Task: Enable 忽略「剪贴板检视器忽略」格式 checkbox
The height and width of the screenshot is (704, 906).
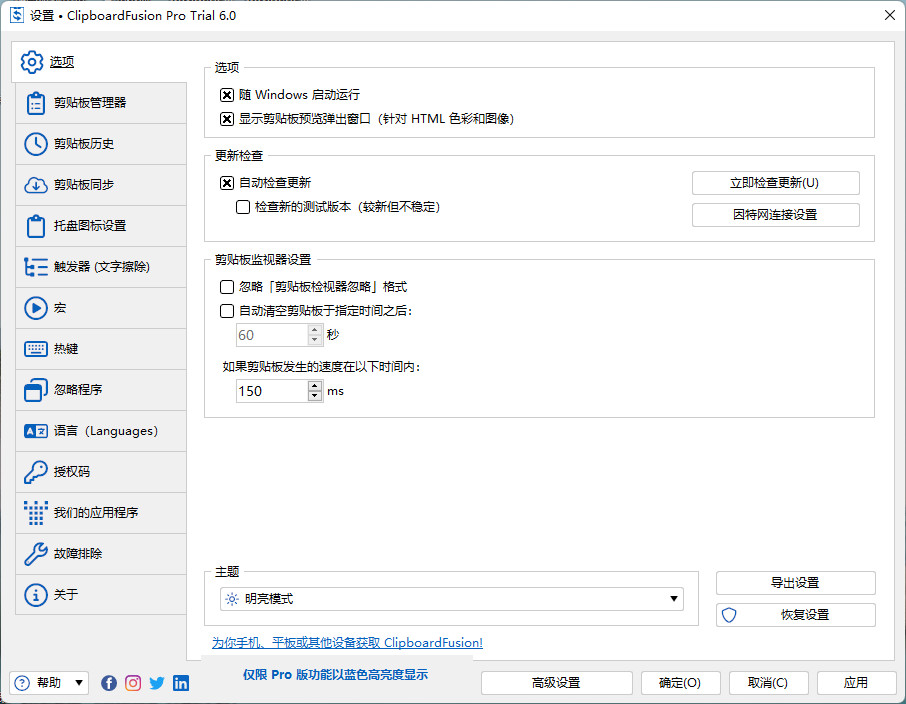Action: click(x=227, y=287)
